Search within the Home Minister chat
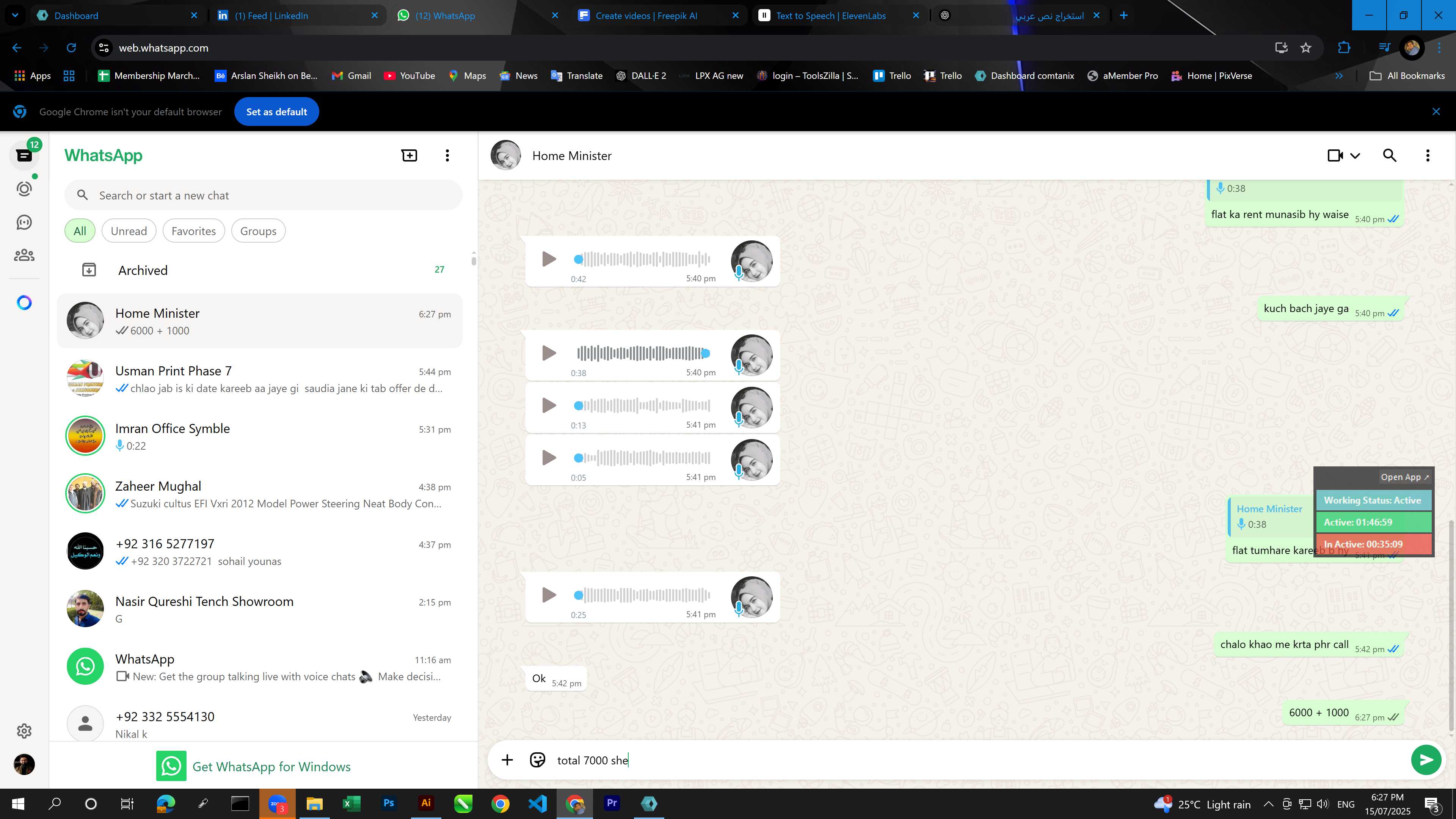This screenshot has height=819, width=1456. (x=1390, y=155)
